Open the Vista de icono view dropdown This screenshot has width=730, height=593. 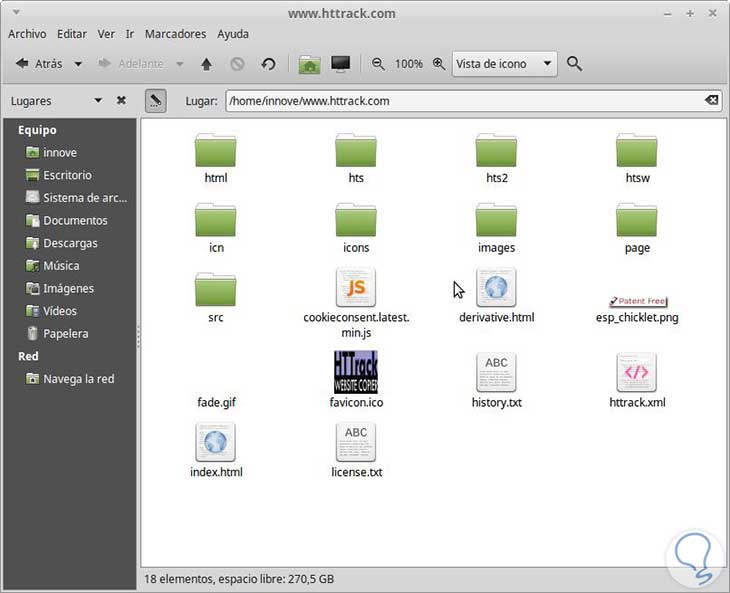click(x=505, y=64)
